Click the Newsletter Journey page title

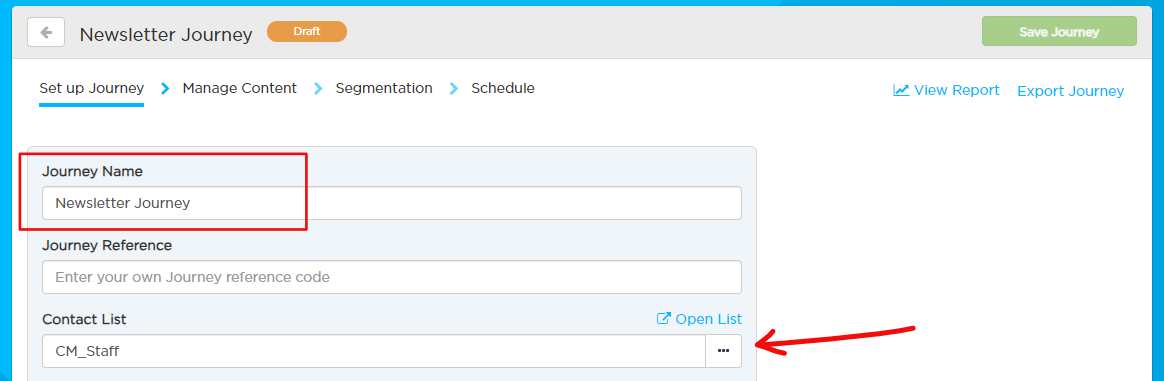tap(166, 34)
